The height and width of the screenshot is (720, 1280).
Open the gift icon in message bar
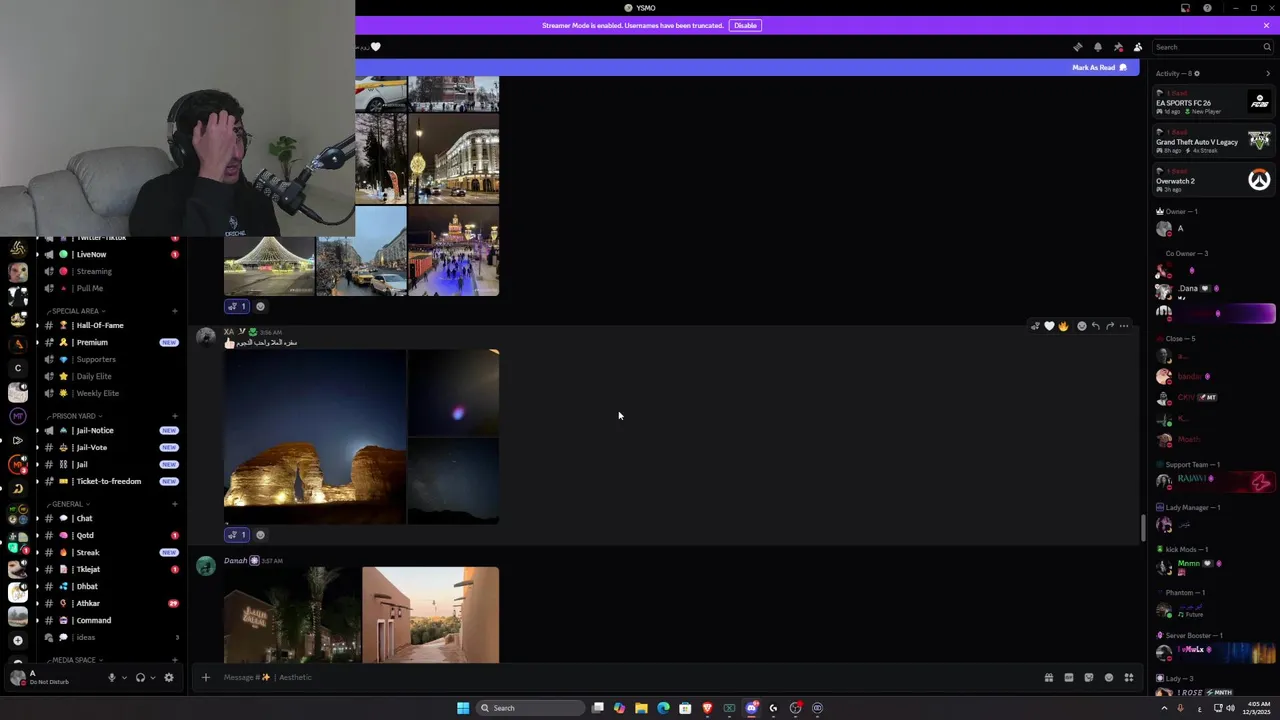[1048, 677]
